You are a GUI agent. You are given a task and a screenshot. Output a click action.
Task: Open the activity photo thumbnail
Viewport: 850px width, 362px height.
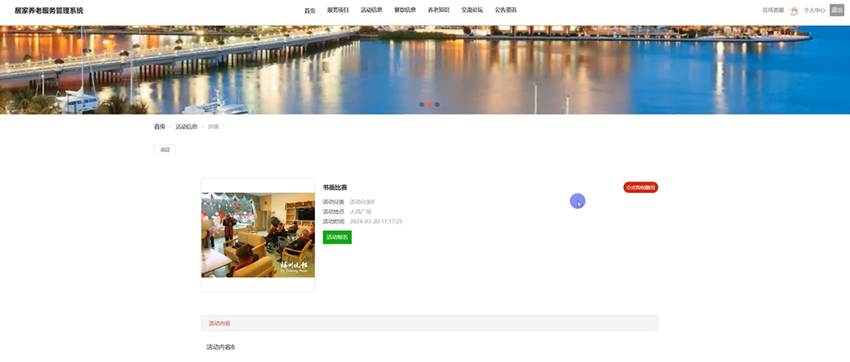(258, 235)
